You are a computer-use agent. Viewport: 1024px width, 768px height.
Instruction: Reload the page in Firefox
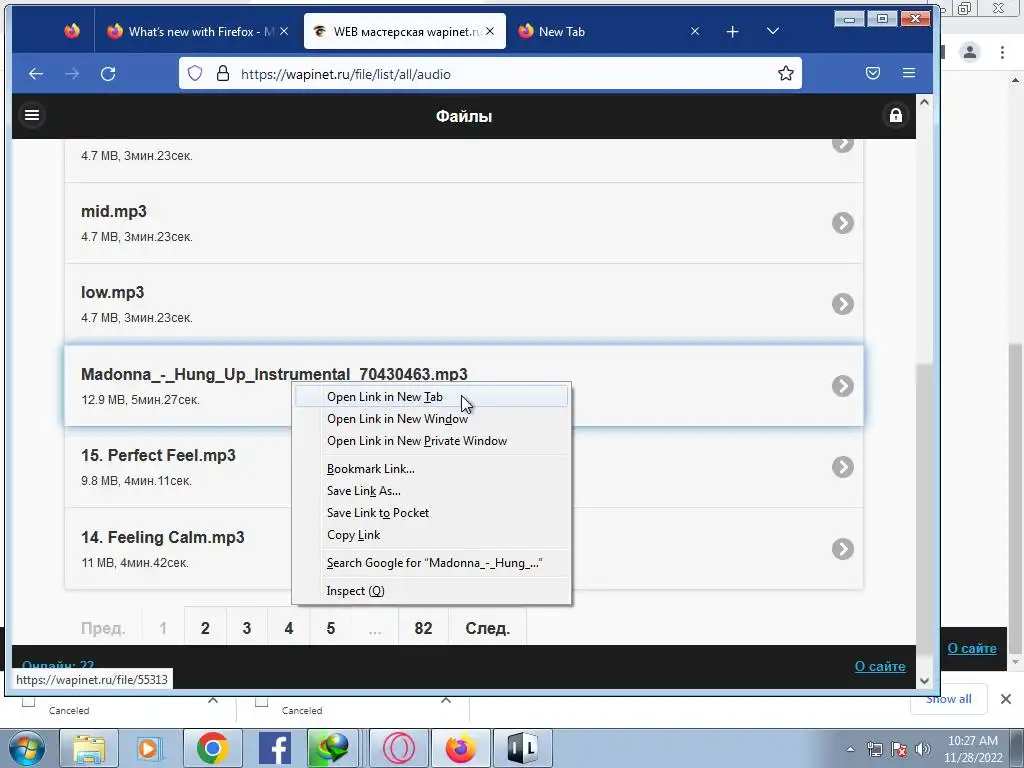pos(108,74)
